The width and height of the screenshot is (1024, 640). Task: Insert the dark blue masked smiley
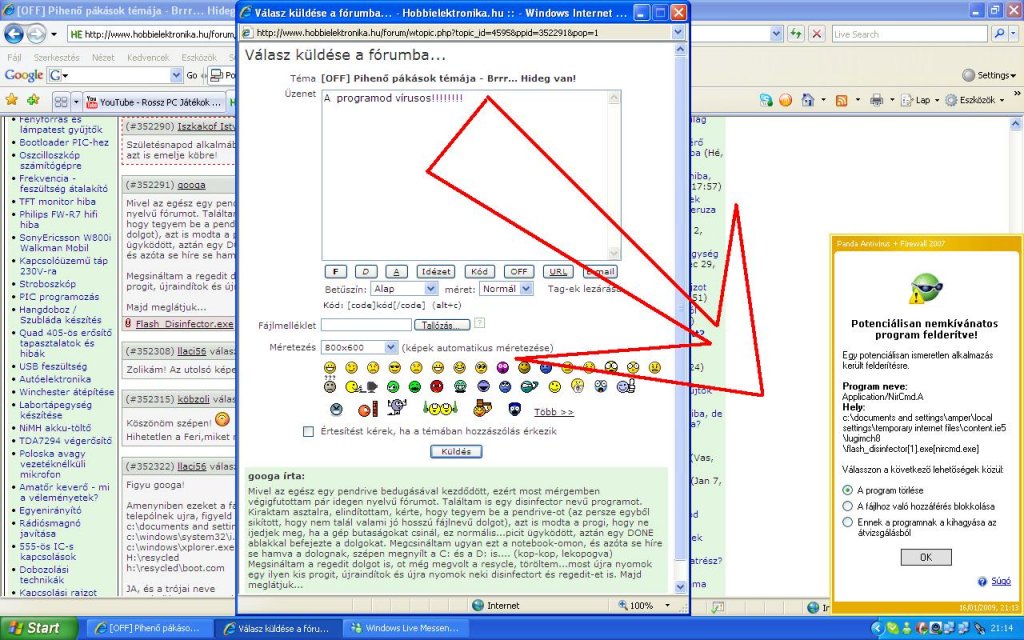pyautogui.click(x=515, y=409)
